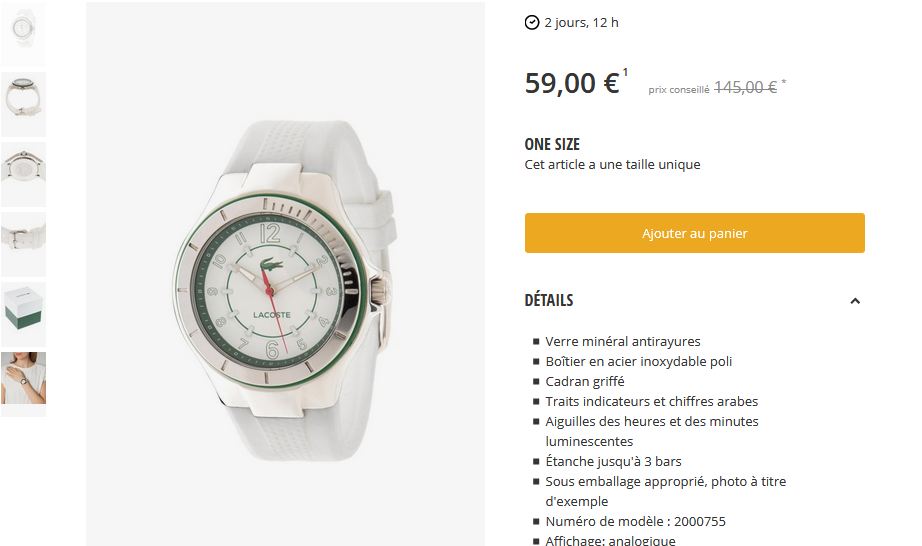Viewport: 922px width, 546px height.
Task: Click the asterisk after recommended price
Action: pyautogui.click(x=783, y=82)
